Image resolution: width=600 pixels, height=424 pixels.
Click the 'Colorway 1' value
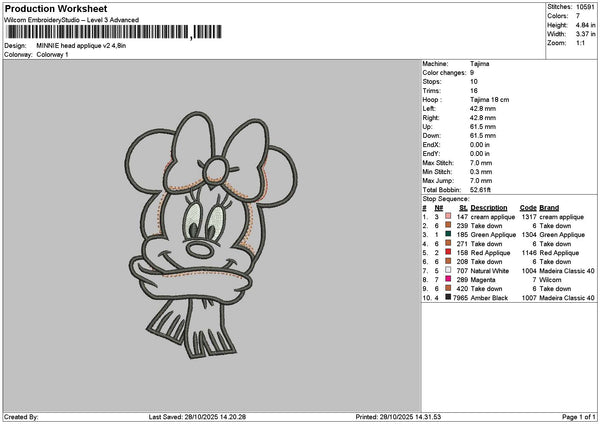(52, 55)
